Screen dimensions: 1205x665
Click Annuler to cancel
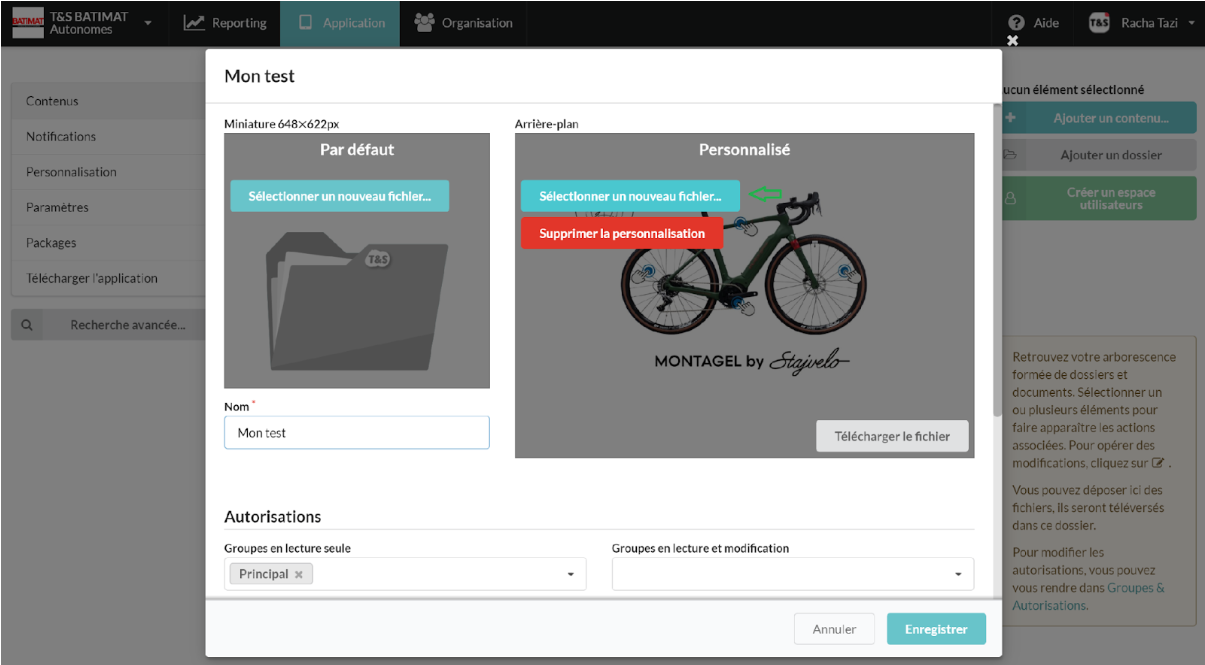(x=834, y=629)
